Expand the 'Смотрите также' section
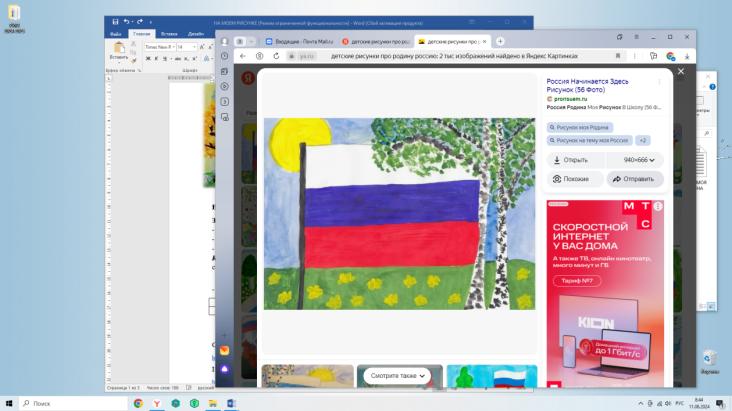The height and width of the screenshot is (411, 732). click(x=397, y=375)
